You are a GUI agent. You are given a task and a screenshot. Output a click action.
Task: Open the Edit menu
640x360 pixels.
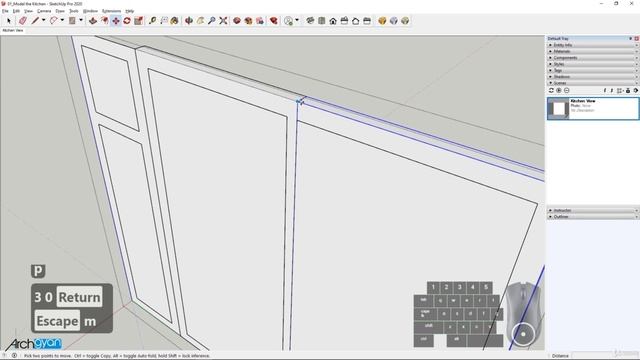[16, 11]
